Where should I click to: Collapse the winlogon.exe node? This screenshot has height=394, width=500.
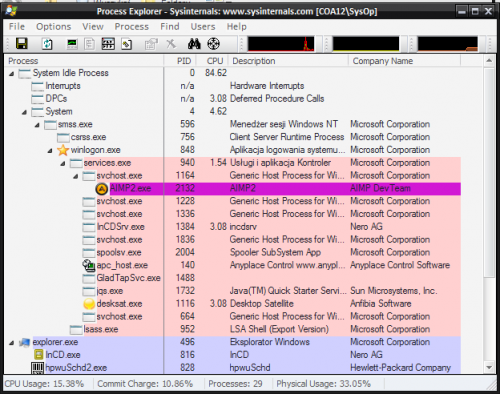pos(50,151)
